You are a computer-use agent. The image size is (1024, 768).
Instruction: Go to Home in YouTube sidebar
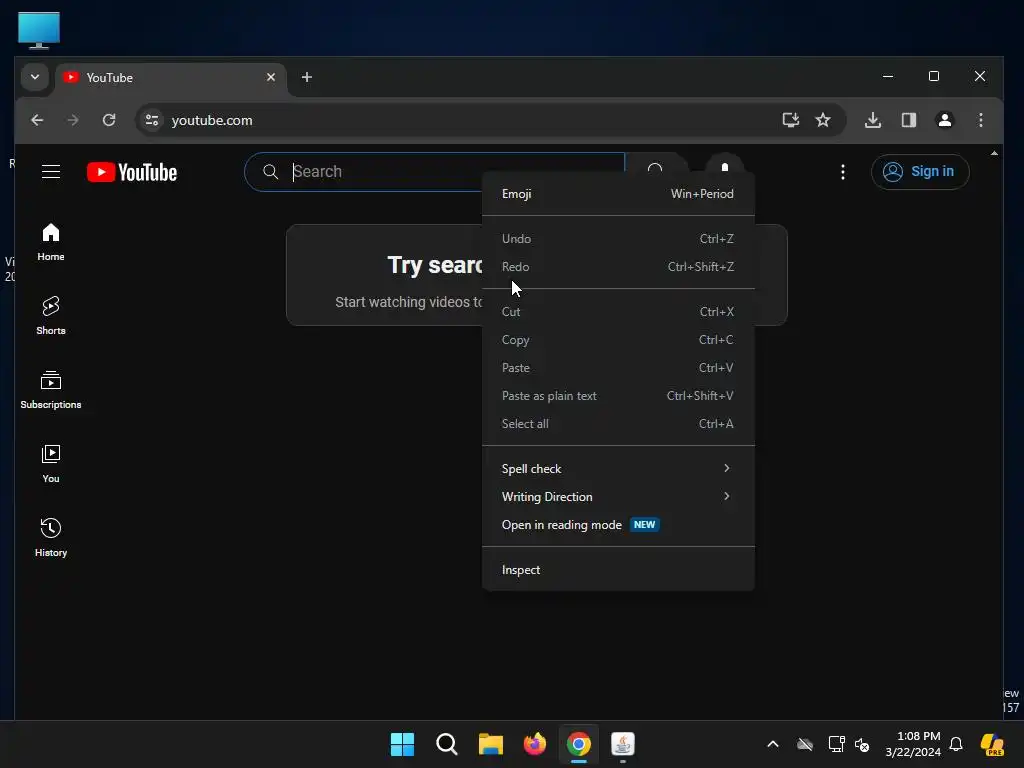pos(51,242)
